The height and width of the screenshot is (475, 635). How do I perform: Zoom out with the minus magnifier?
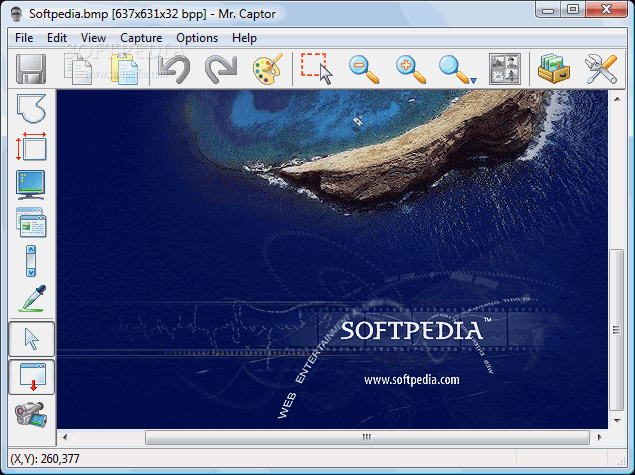[x=364, y=70]
